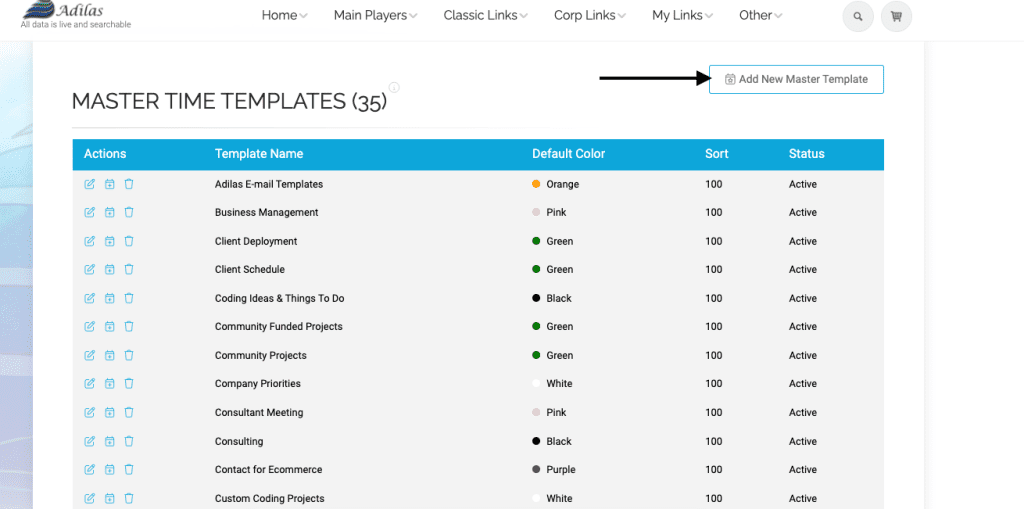Click the Template Name column header

pos(259,154)
